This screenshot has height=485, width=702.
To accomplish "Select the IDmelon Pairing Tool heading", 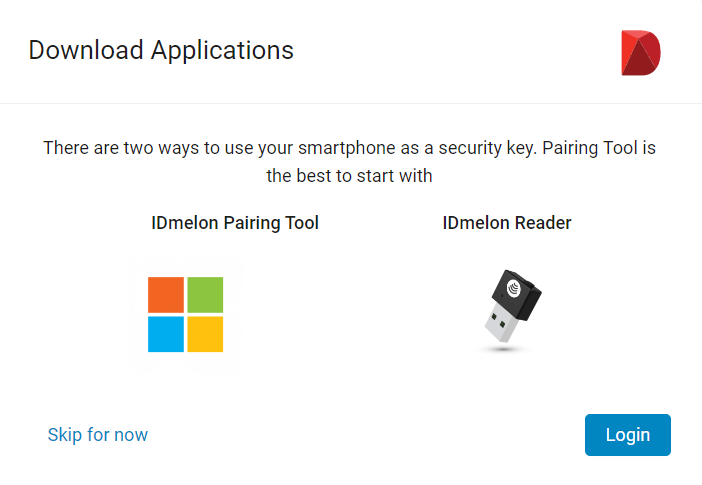I will (235, 223).
